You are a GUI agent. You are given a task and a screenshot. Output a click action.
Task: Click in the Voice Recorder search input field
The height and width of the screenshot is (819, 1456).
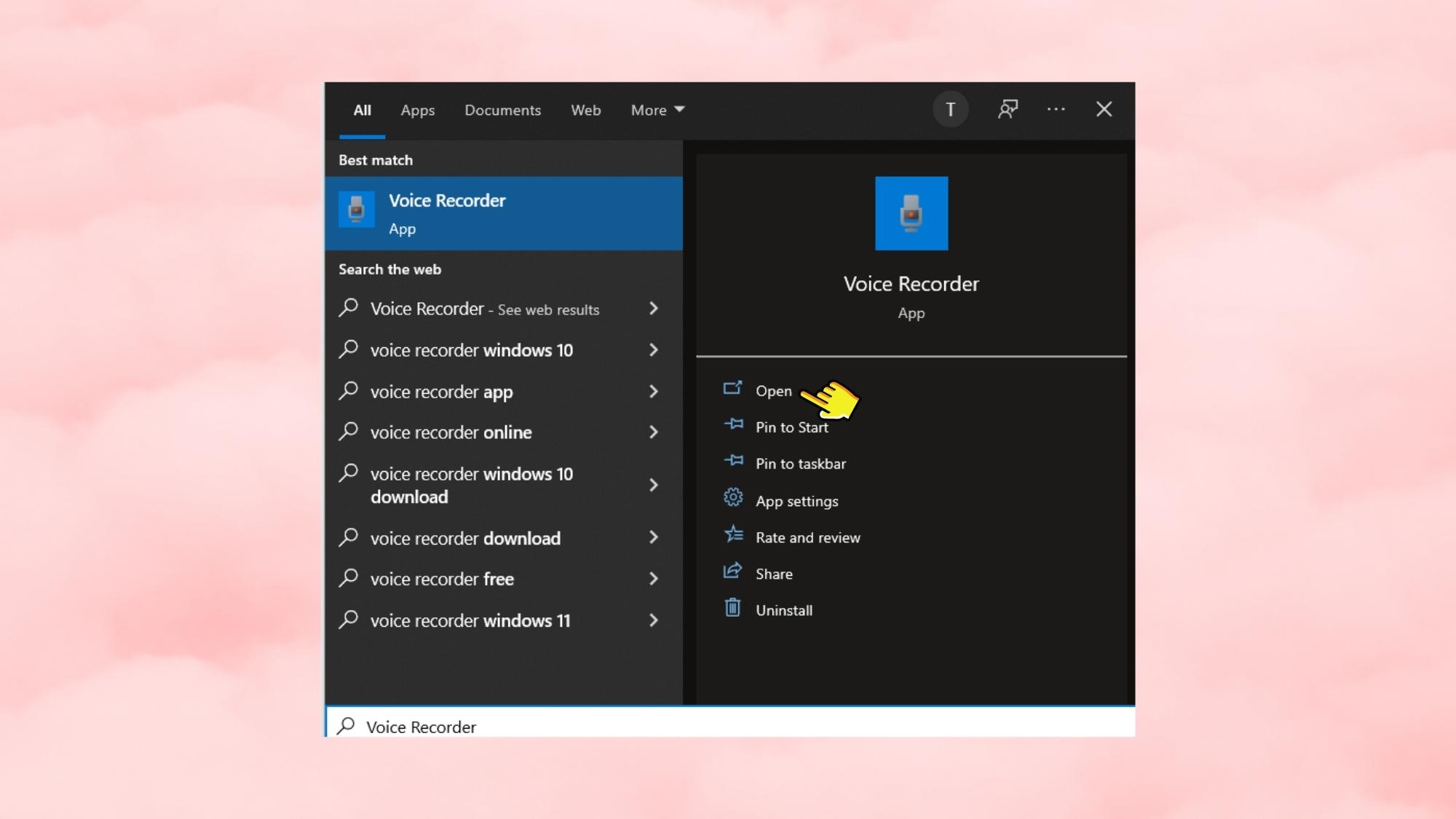(x=730, y=722)
